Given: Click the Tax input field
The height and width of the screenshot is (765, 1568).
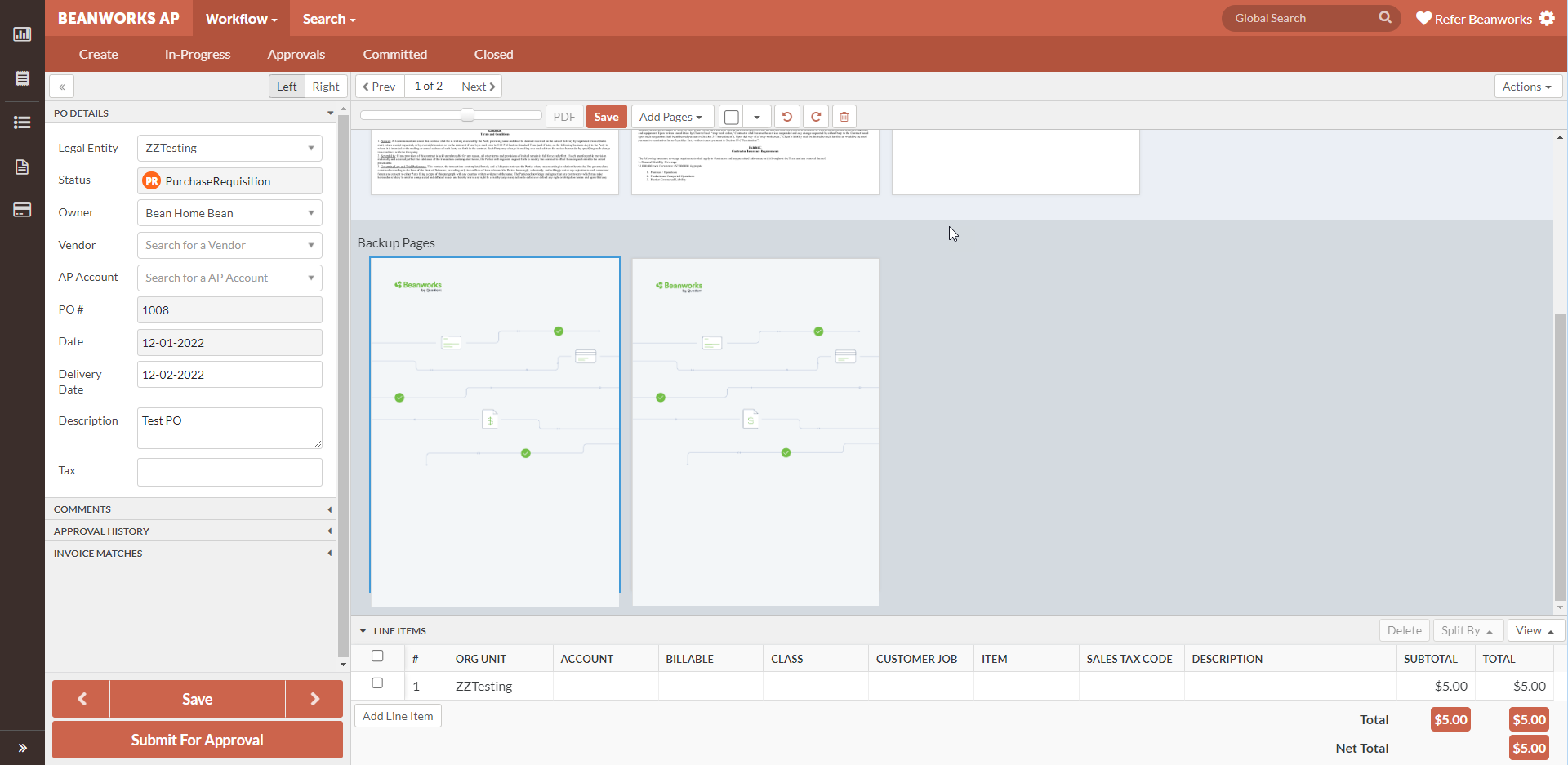Looking at the screenshot, I should pos(229,472).
